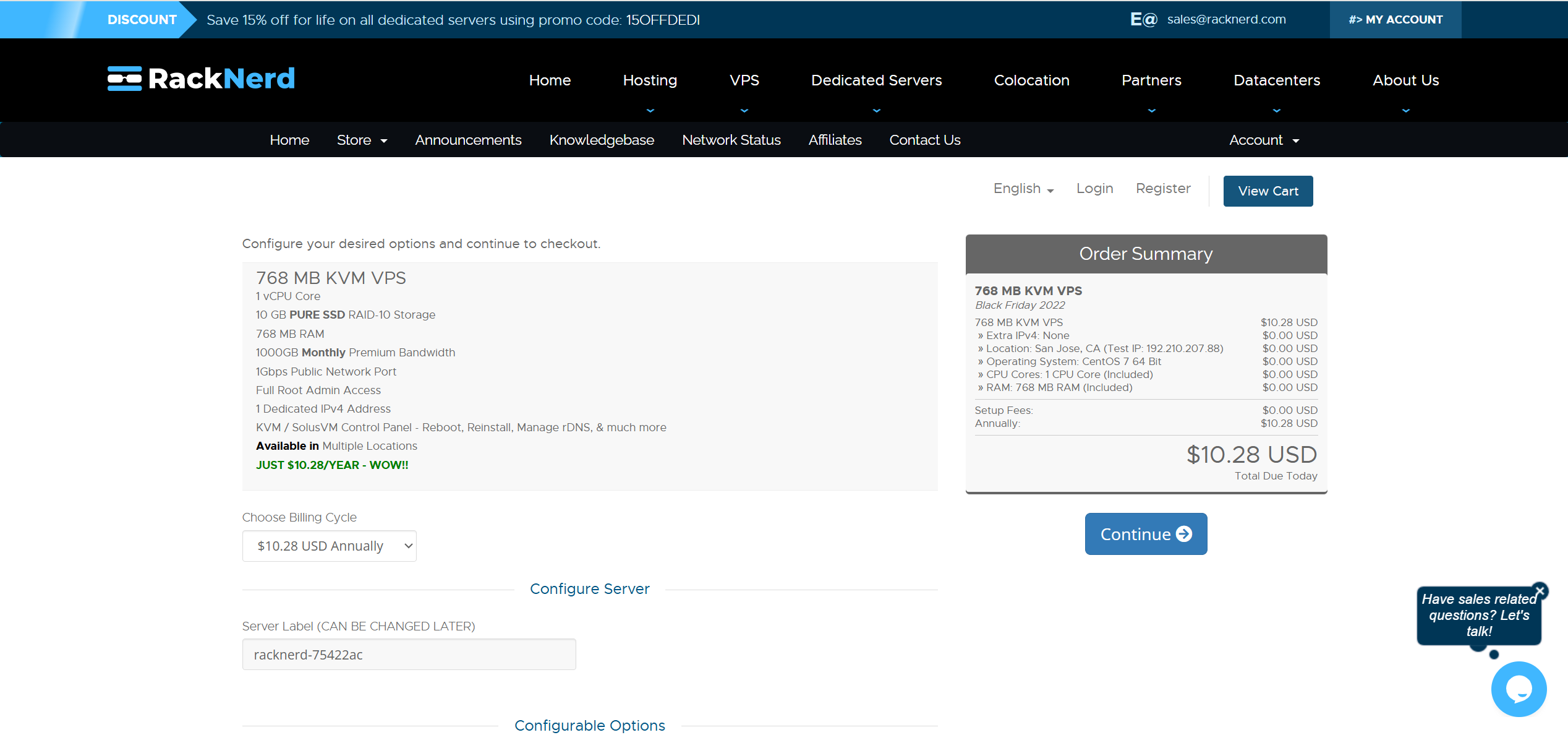Check Network Status page

[731, 140]
